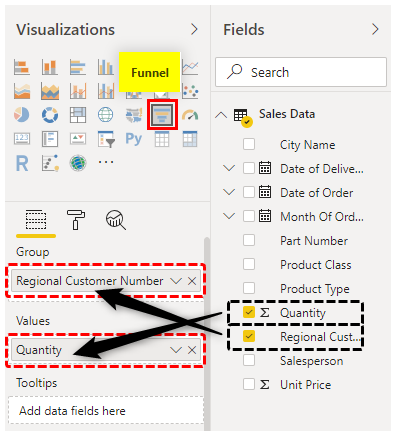This screenshot has height=436, width=396.
Task: Select the R script visual
Action: [x=22, y=163]
